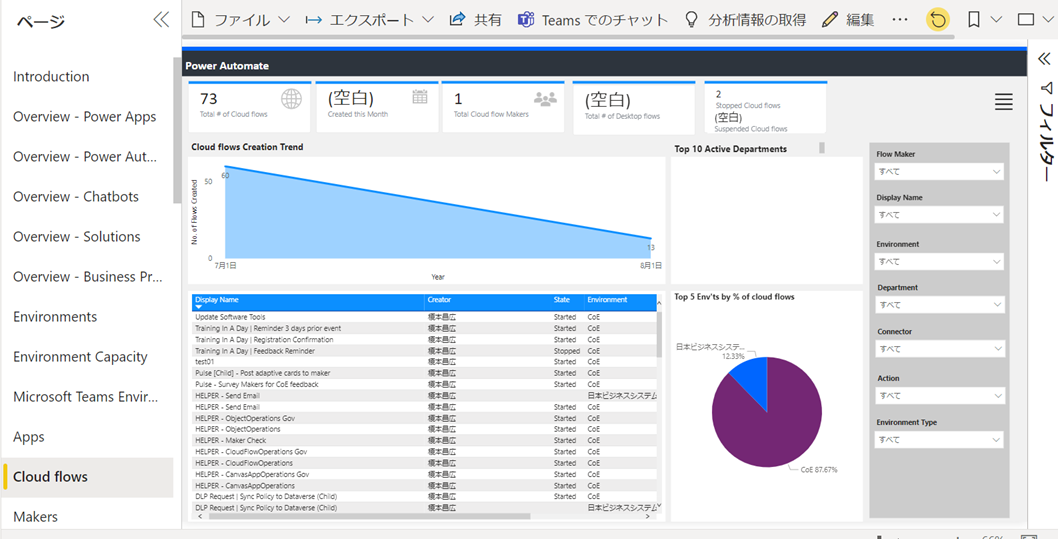Select Pulse - Survey Makers for CoE feedback

[x=424, y=385]
